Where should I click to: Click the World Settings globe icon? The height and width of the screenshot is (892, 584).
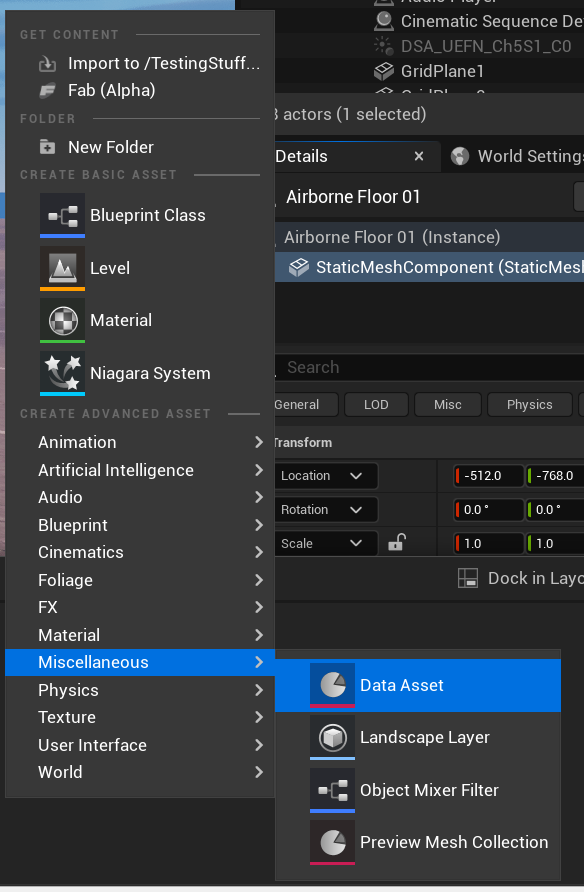click(x=460, y=156)
